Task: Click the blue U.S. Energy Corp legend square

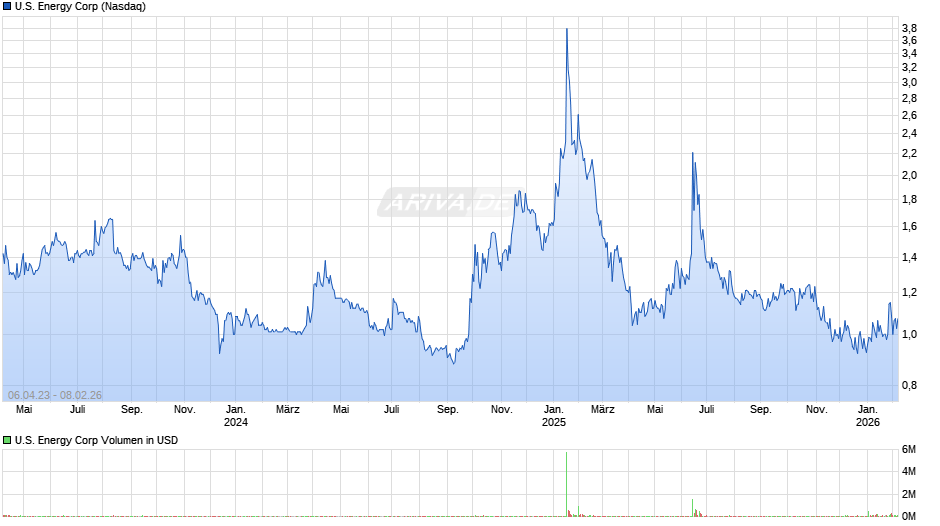Action: [7, 7]
